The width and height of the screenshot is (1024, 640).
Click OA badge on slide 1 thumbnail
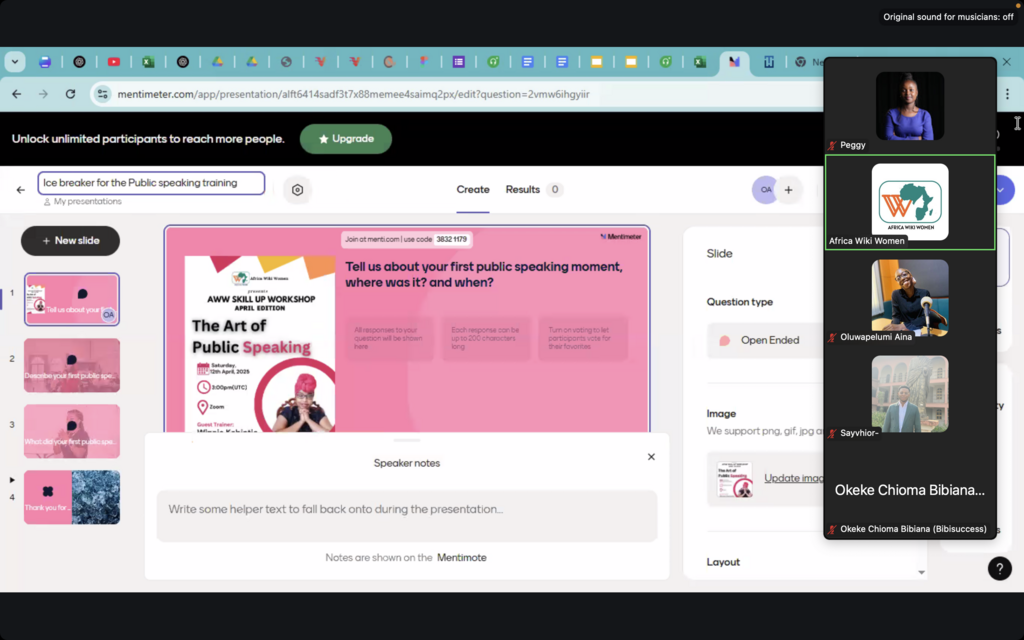(108, 315)
